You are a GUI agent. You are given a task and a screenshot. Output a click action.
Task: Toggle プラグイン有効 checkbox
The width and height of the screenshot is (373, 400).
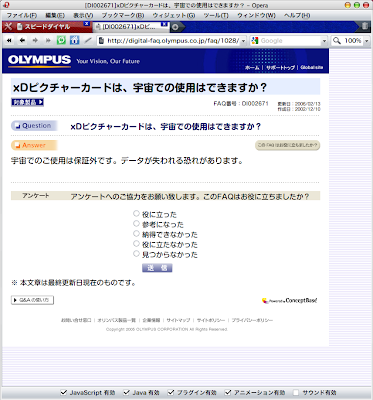(x=171, y=392)
